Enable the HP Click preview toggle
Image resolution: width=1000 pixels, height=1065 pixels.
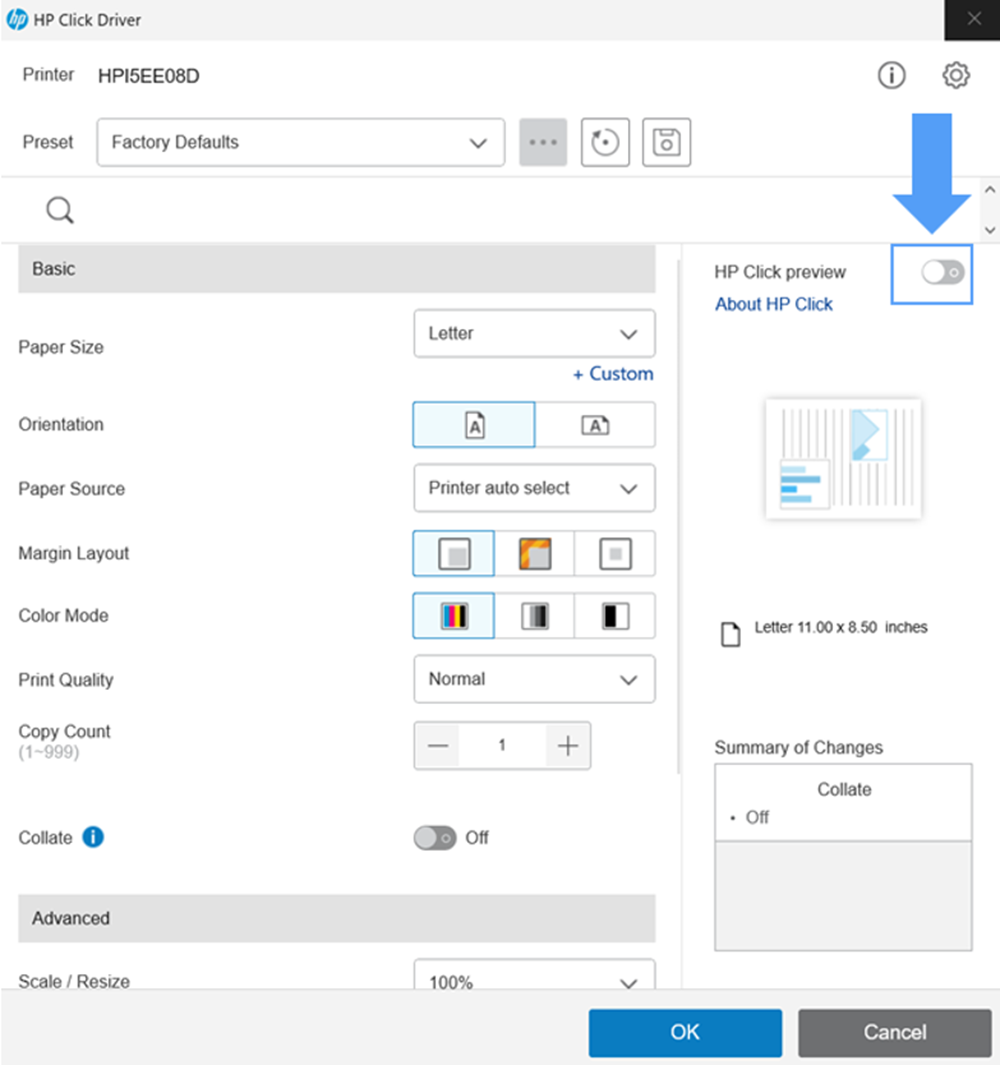point(943,272)
